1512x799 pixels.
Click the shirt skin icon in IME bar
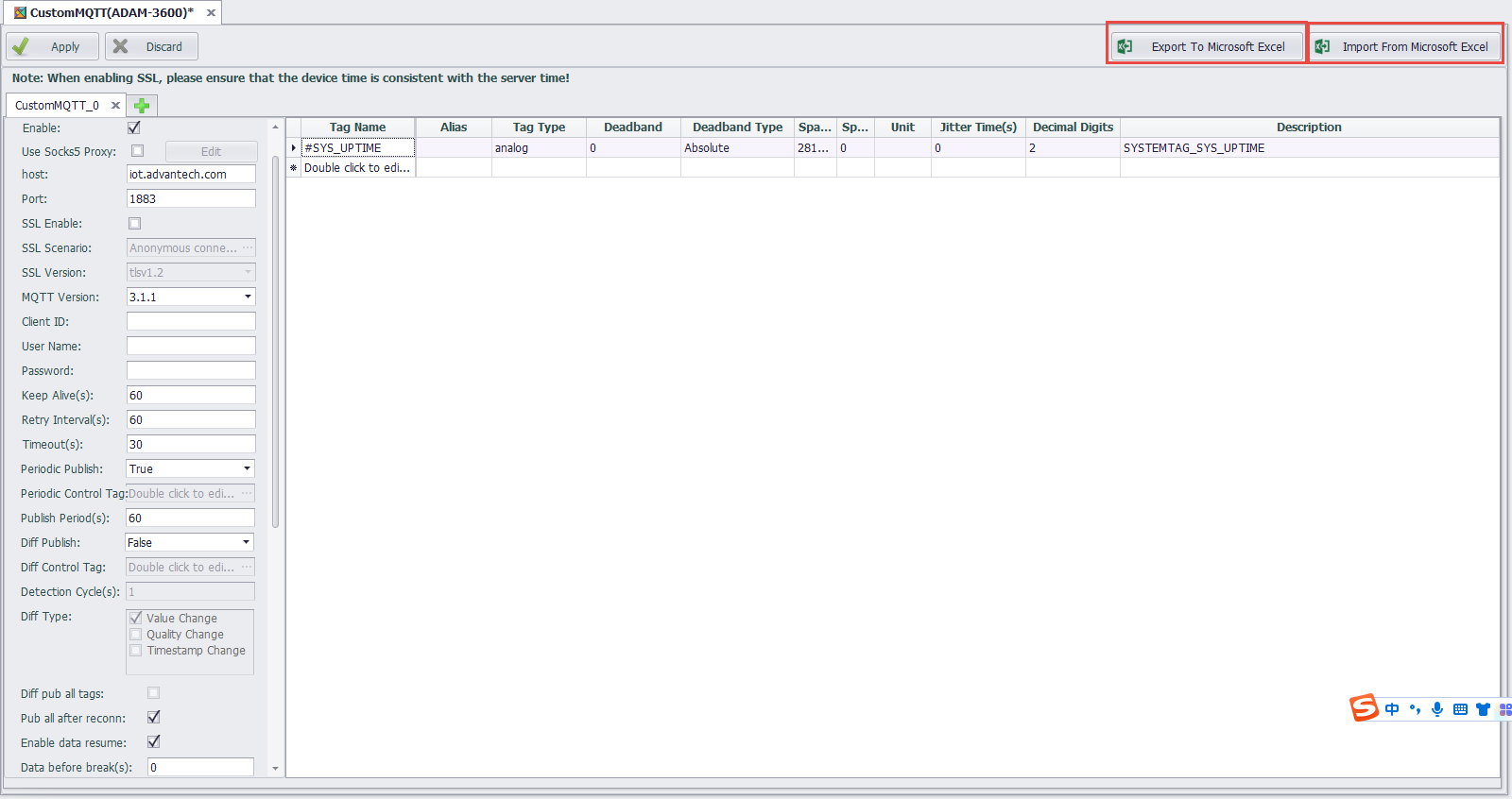(1483, 709)
